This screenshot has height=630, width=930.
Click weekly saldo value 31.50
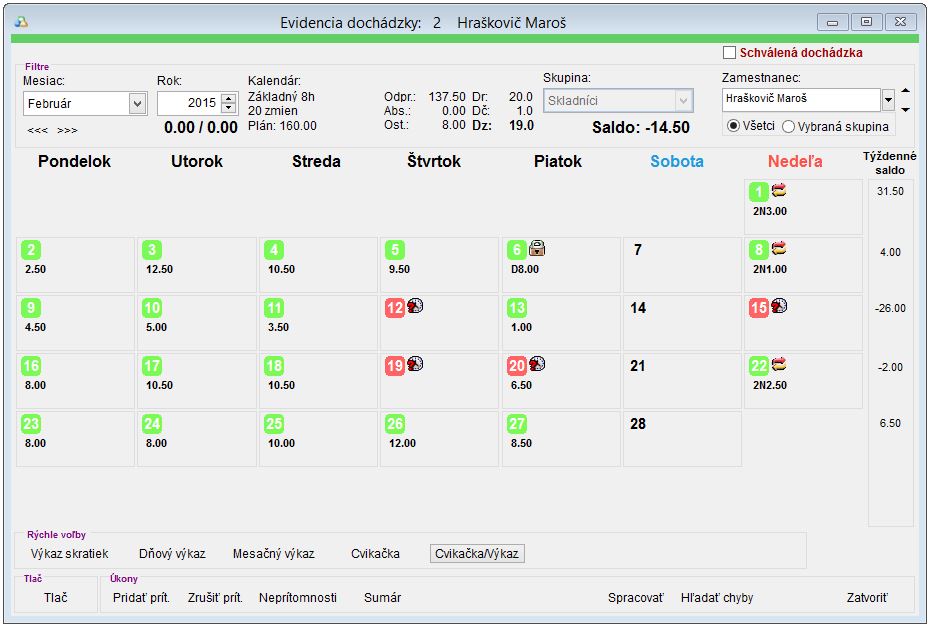coord(890,192)
